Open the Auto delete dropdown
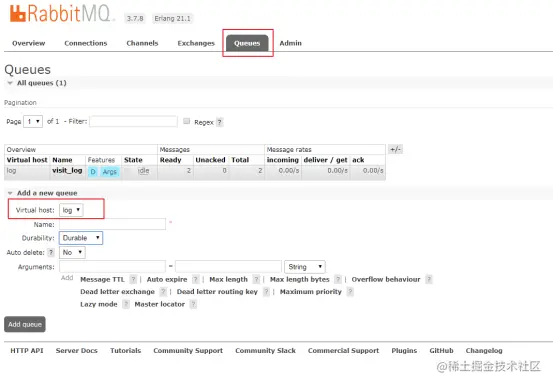Viewport: 553px width, 385px height. [72, 252]
